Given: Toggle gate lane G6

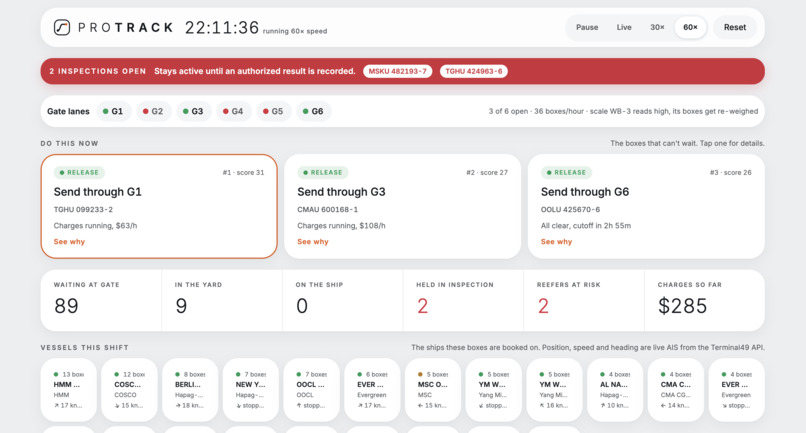Looking at the screenshot, I should point(314,111).
